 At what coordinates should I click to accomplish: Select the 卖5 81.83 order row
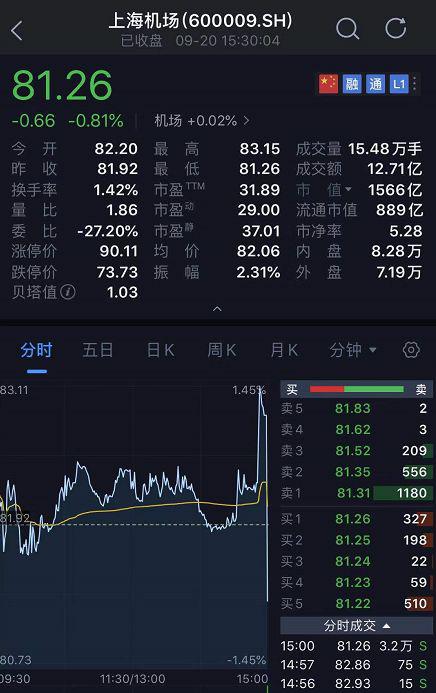click(356, 408)
